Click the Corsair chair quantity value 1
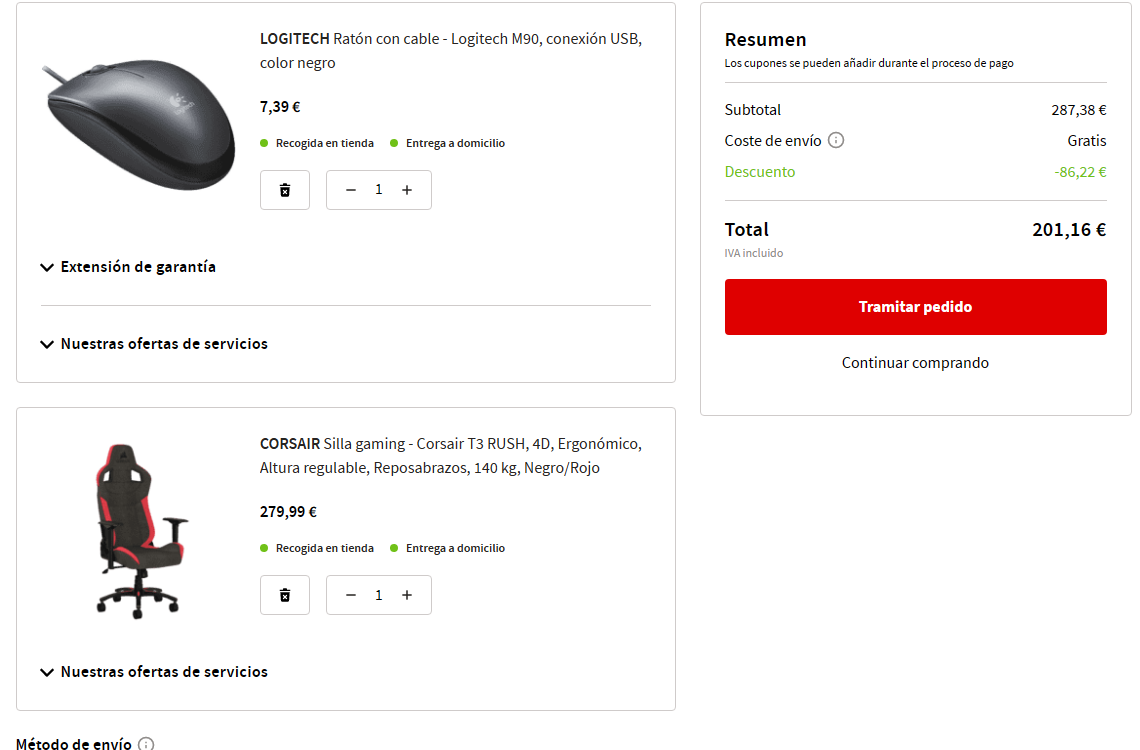1140x750 pixels. (379, 595)
